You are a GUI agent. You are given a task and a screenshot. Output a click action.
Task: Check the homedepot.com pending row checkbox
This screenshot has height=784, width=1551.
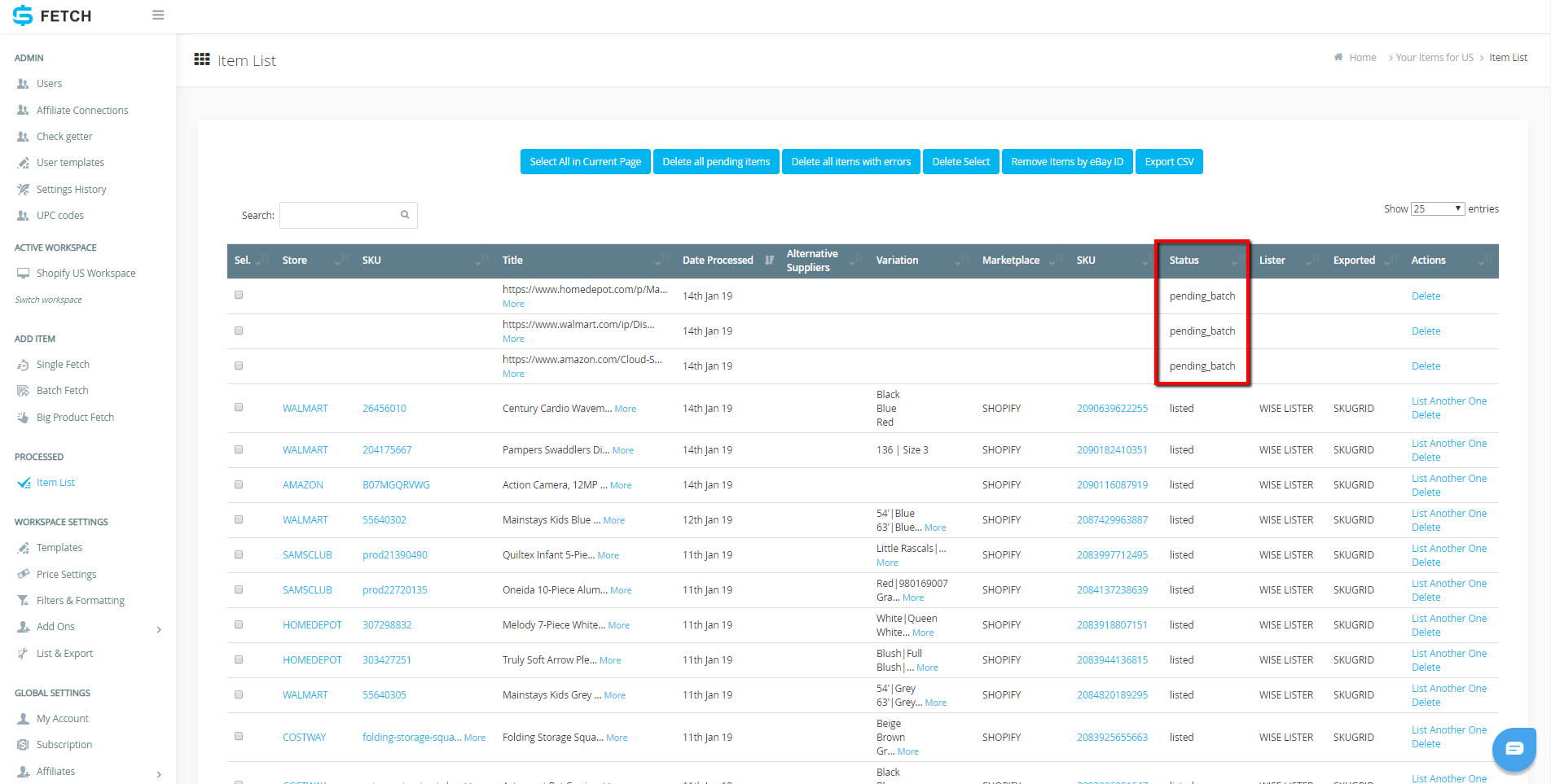239,295
